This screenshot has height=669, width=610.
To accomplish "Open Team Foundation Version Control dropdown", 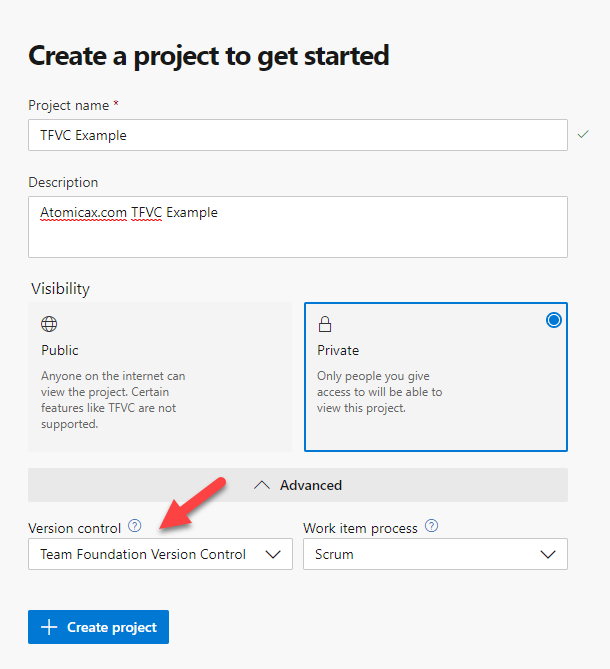I will [160, 554].
